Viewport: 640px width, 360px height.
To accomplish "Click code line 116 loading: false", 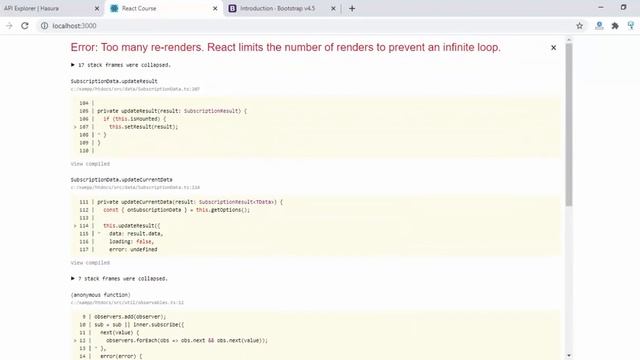I will [131, 242].
